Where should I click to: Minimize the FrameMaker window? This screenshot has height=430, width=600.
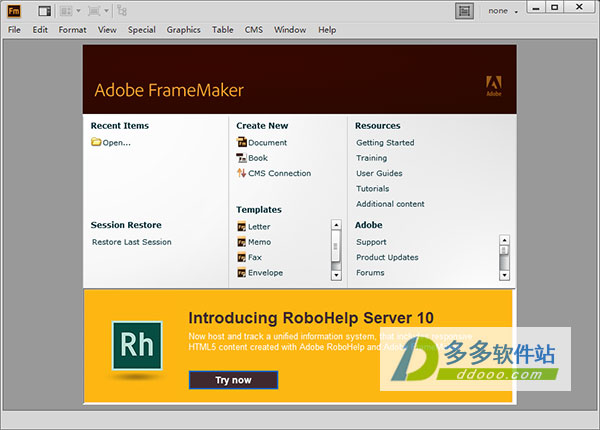point(536,7)
